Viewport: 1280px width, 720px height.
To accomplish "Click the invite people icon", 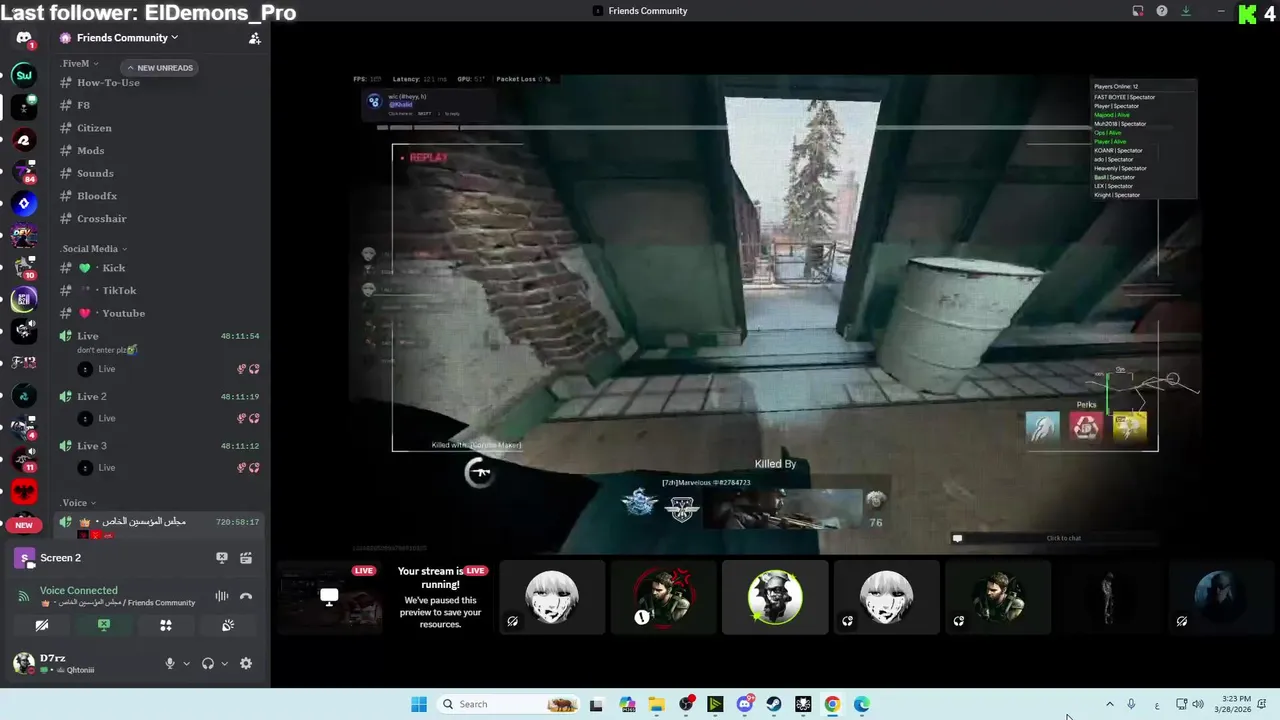I will pos(255,38).
